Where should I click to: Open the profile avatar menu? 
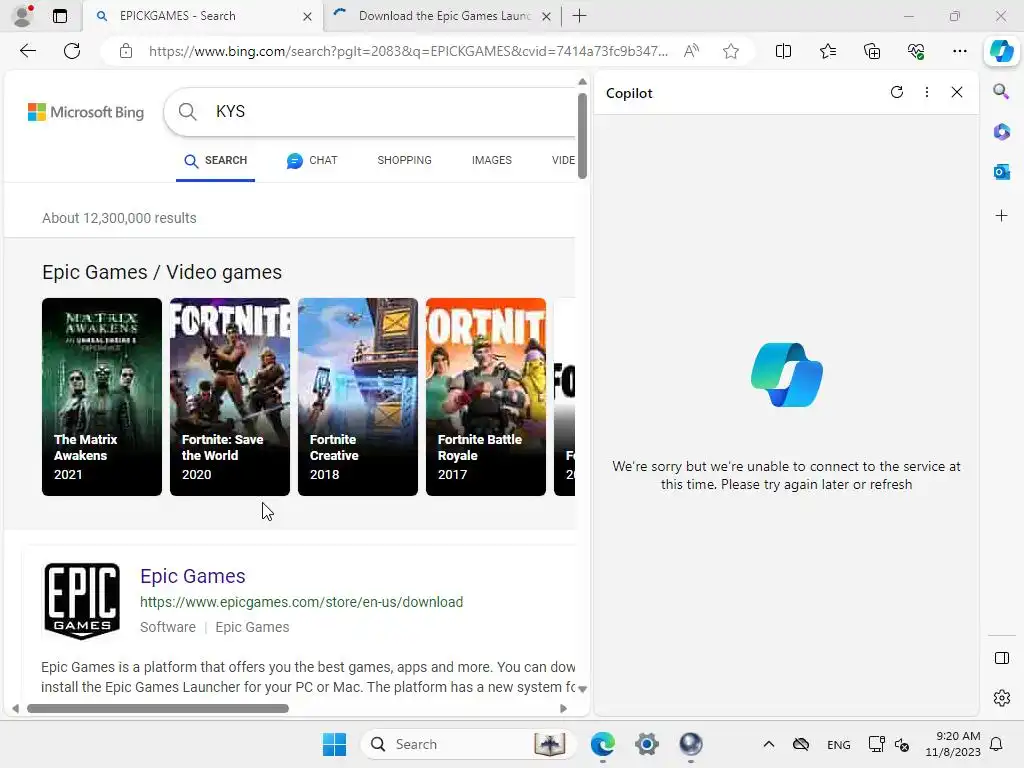[x=23, y=16]
